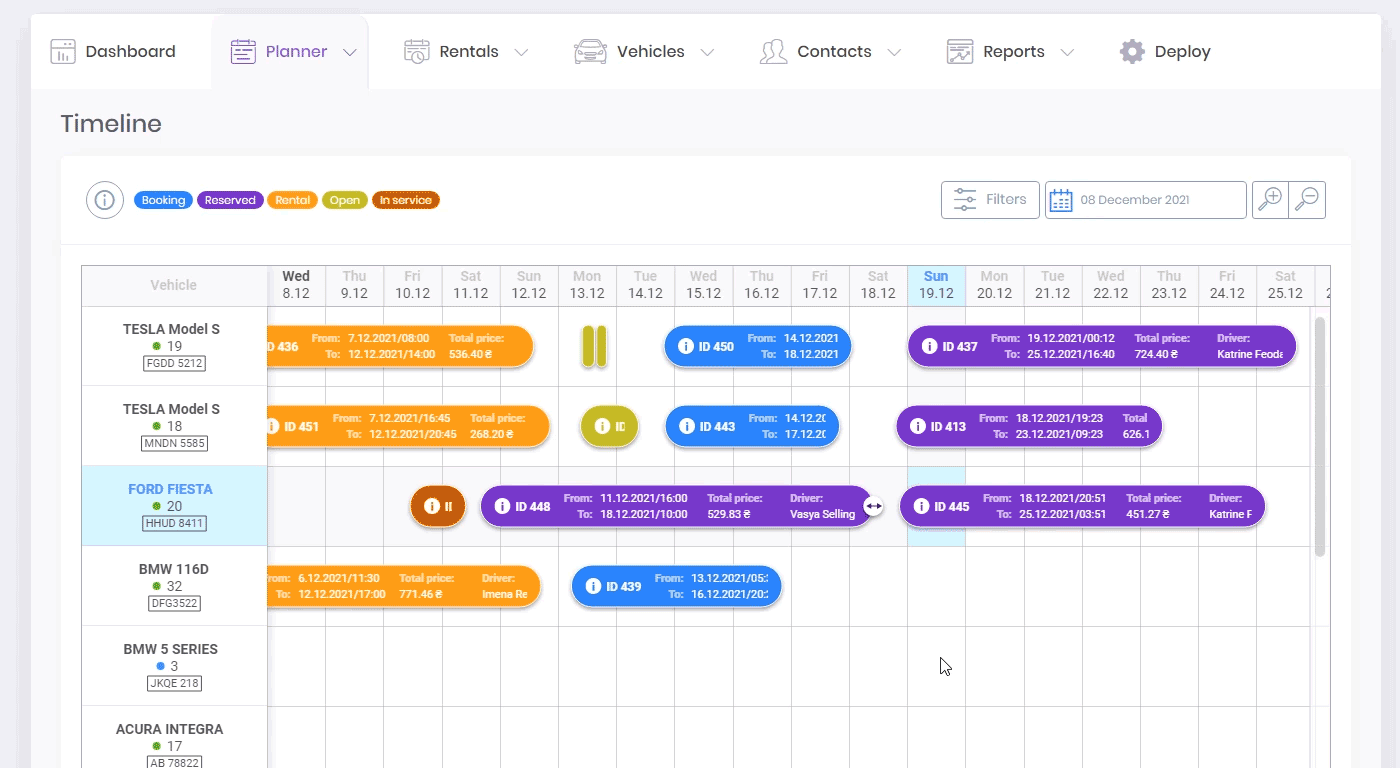Screen dimensions: 1400x768
Task: Open info icon on reservation ID 437
Action: pyautogui.click(x=929, y=346)
